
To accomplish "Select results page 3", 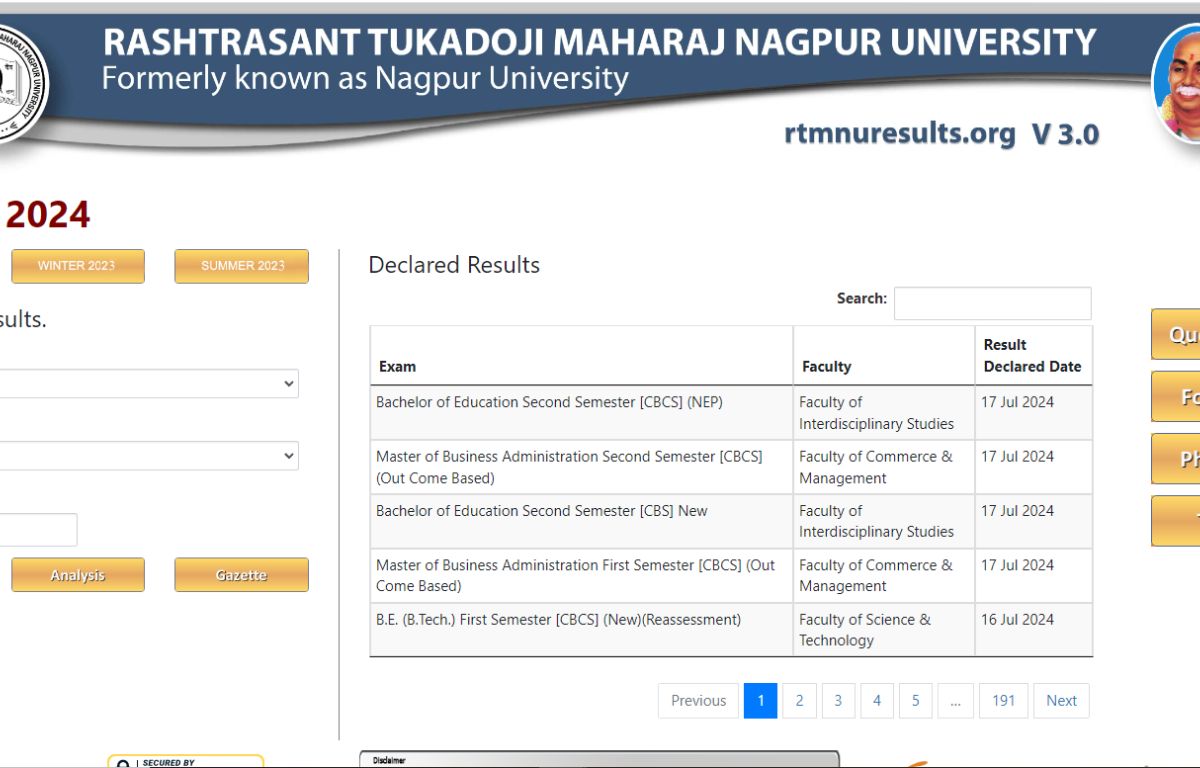I will 838,701.
